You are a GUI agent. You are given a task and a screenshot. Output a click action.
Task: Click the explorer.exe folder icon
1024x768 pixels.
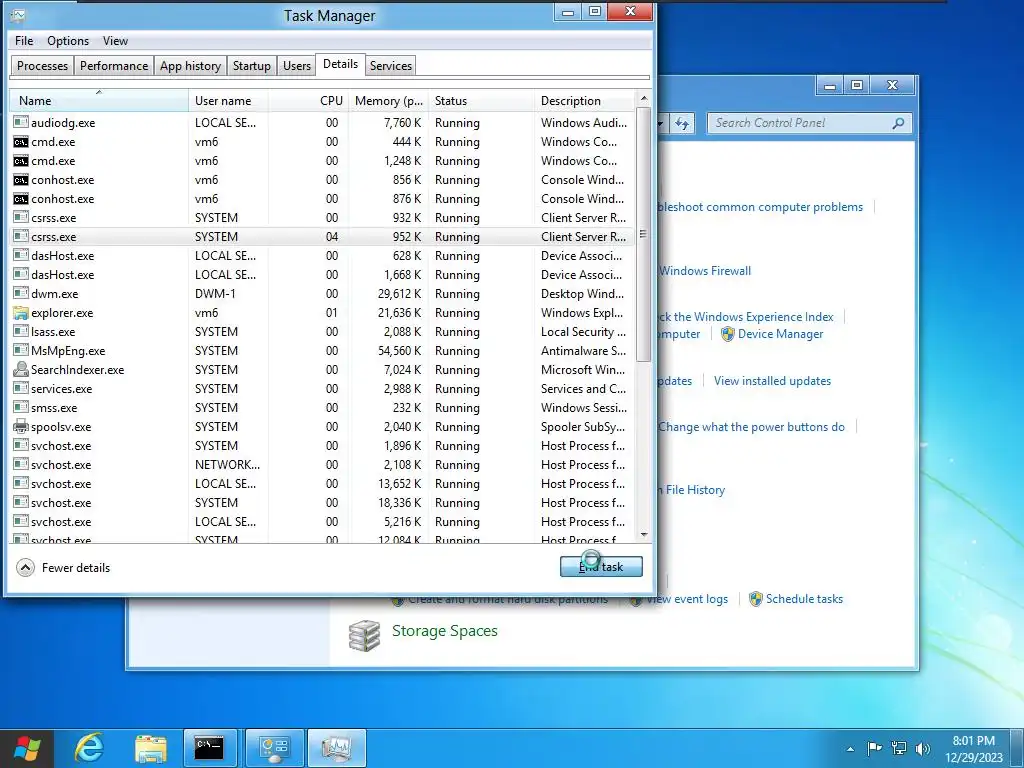21,312
